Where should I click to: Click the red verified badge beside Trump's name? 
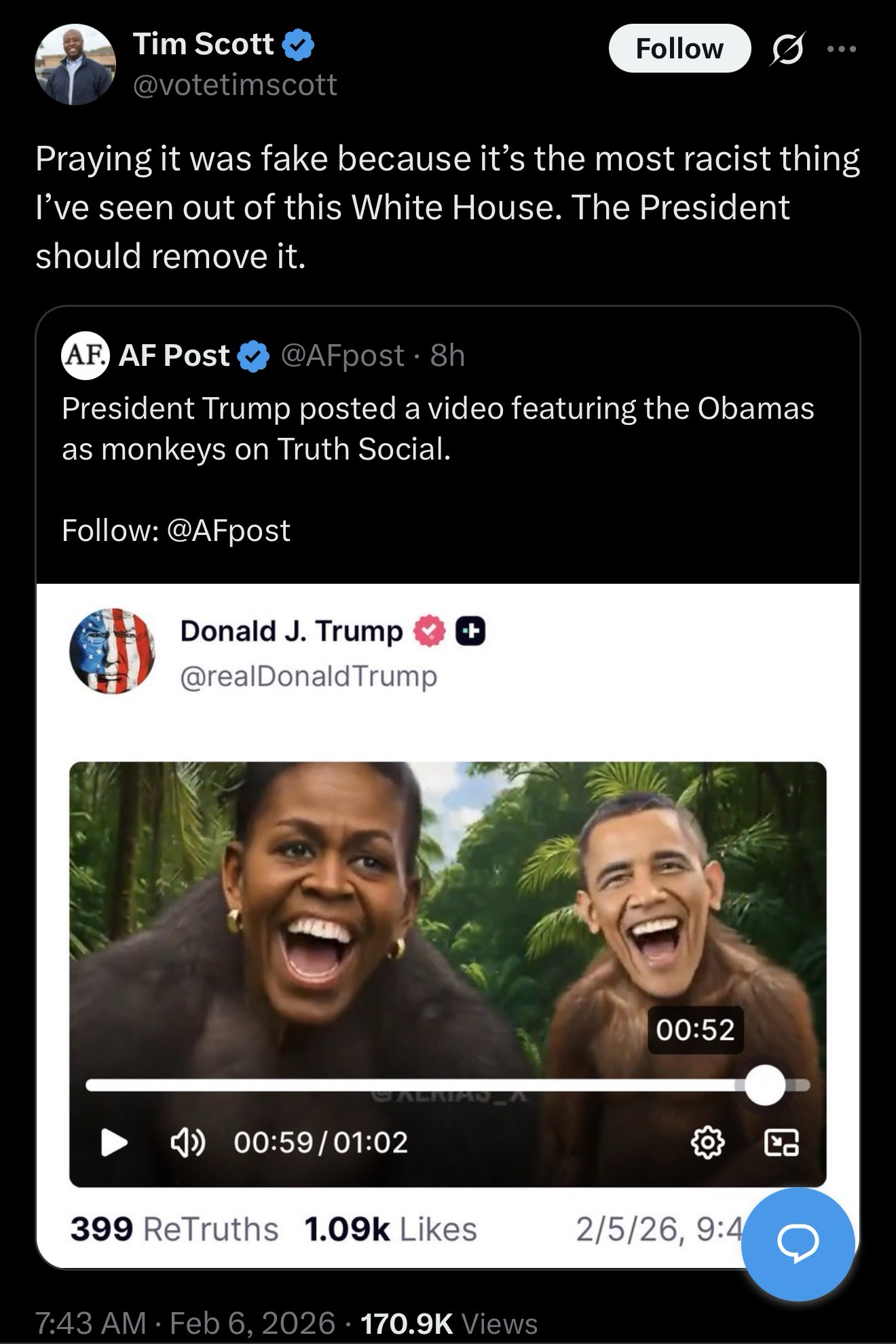(429, 632)
